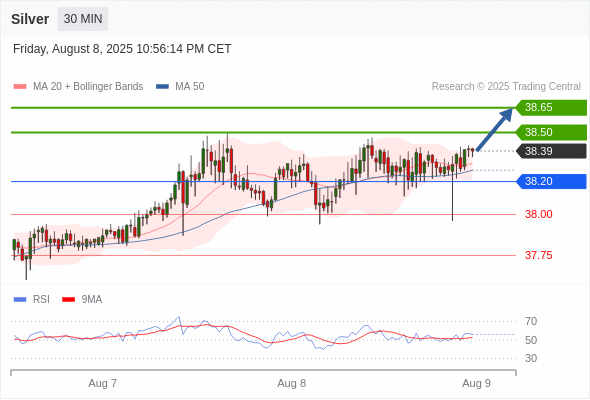Click the MA 50 legend color swatch
Viewport: 590px width, 400px height.
pos(162,87)
